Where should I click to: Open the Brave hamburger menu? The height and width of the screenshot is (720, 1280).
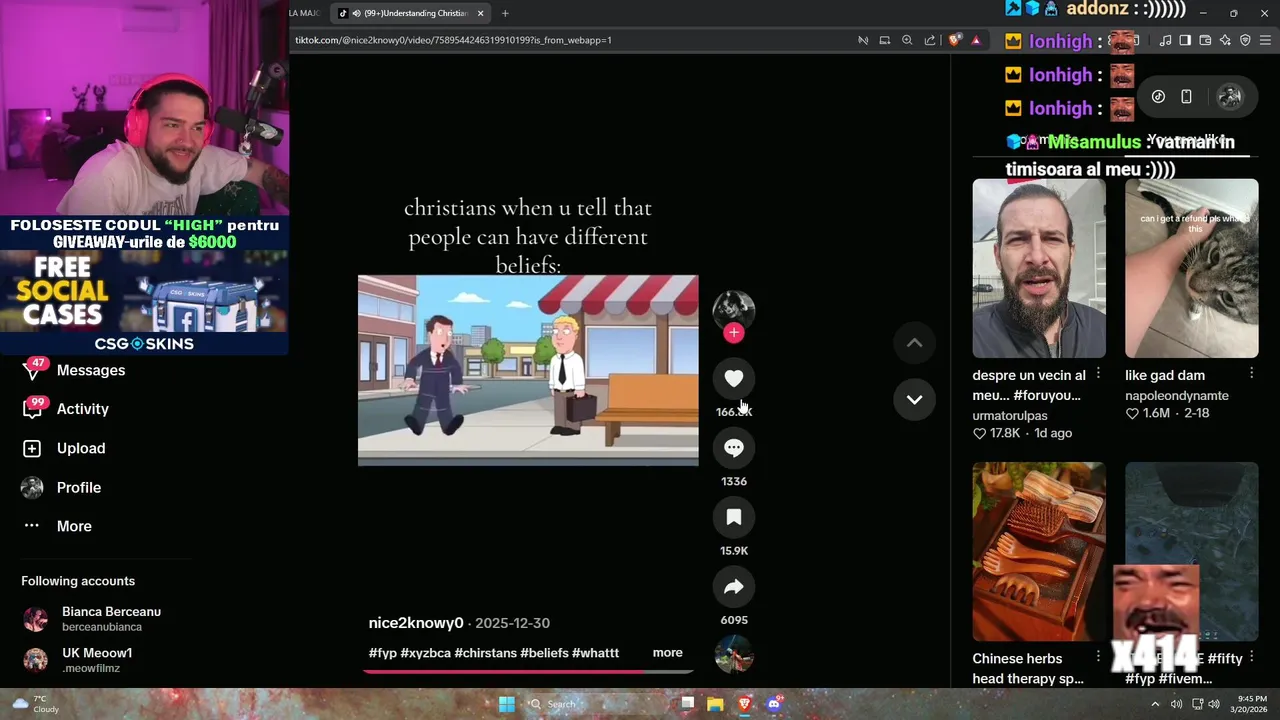coord(1266,40)
